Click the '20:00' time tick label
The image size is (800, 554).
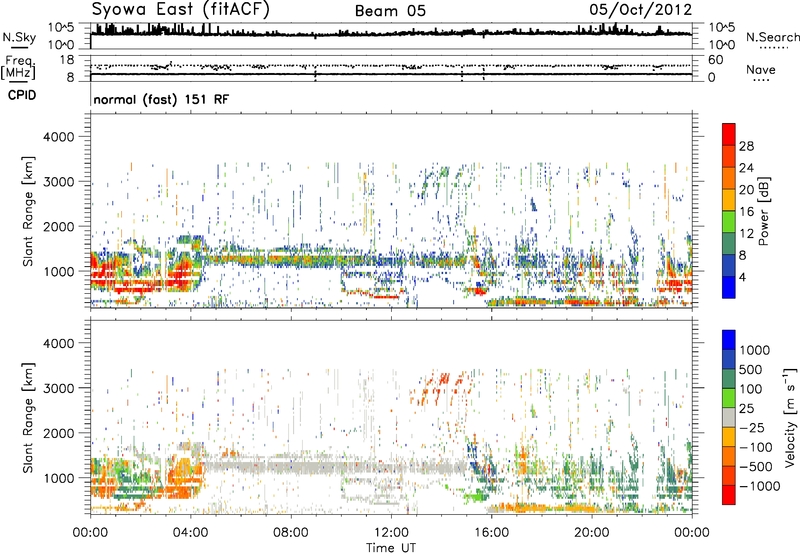(x=592, y=533)
